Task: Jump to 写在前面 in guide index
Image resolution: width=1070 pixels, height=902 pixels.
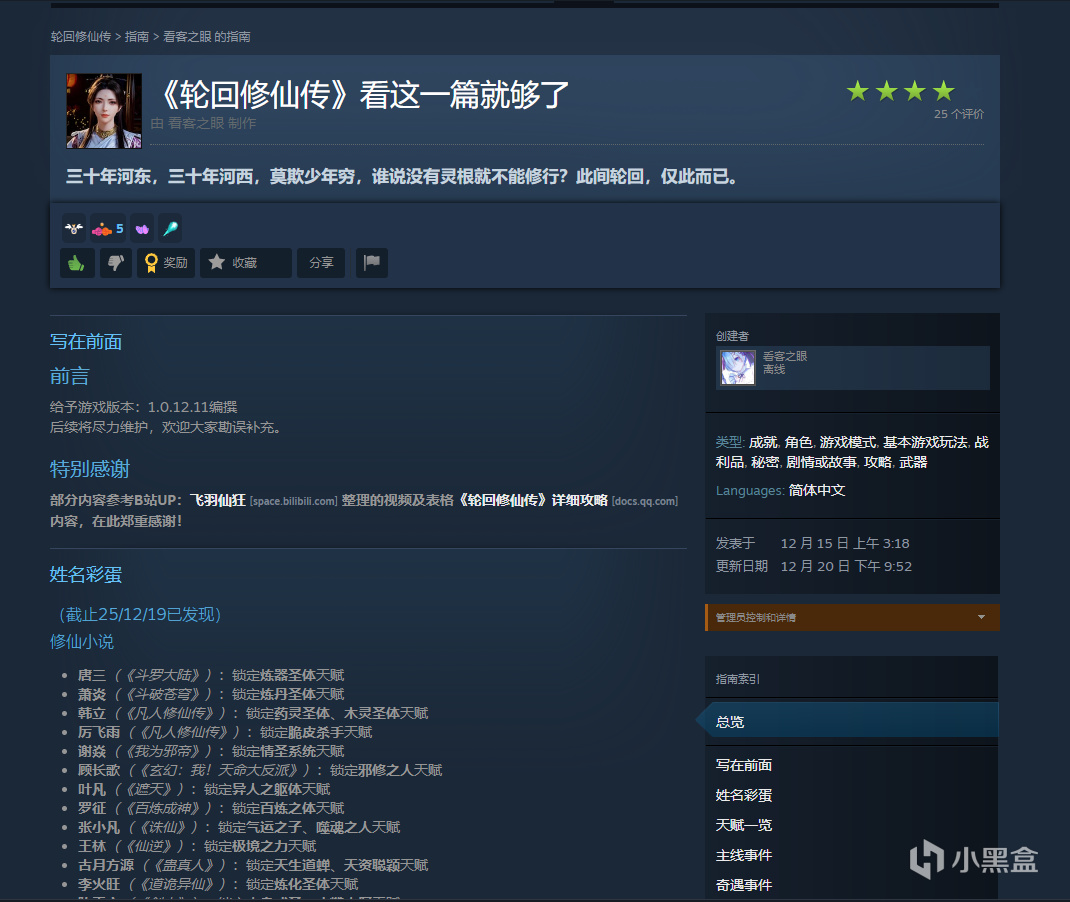Action: point(744,766)
